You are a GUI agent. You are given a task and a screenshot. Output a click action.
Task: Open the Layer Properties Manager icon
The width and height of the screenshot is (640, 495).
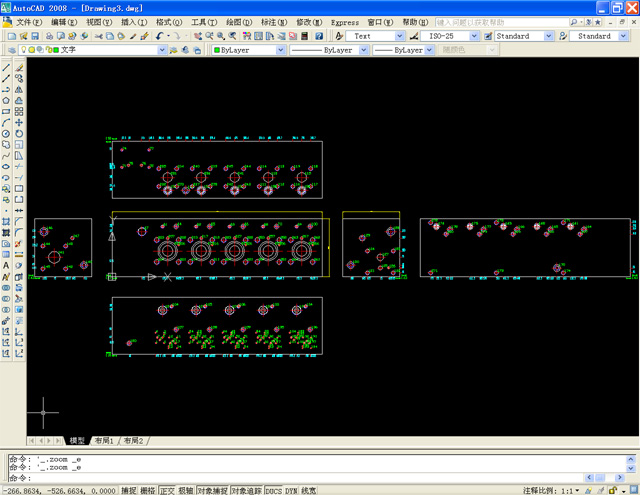tap(12, 50)
